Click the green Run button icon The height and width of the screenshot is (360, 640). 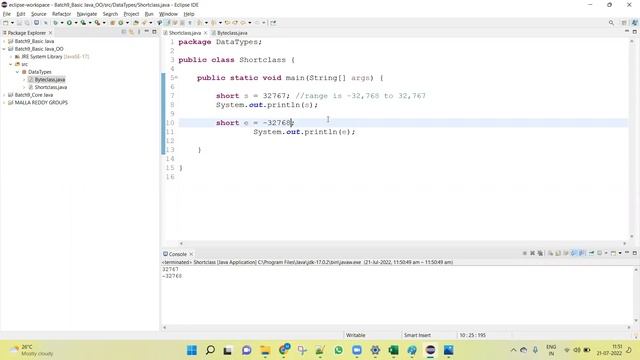coord(69,23)
